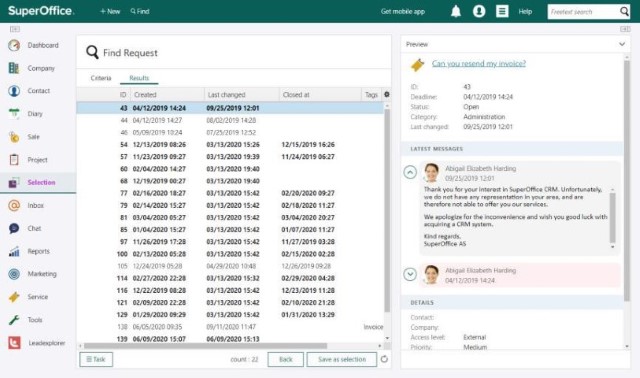This screenshot has width=640, height=378.
Task: Select the Results tab
Action: pyautogui.click(x=139, y=78)
